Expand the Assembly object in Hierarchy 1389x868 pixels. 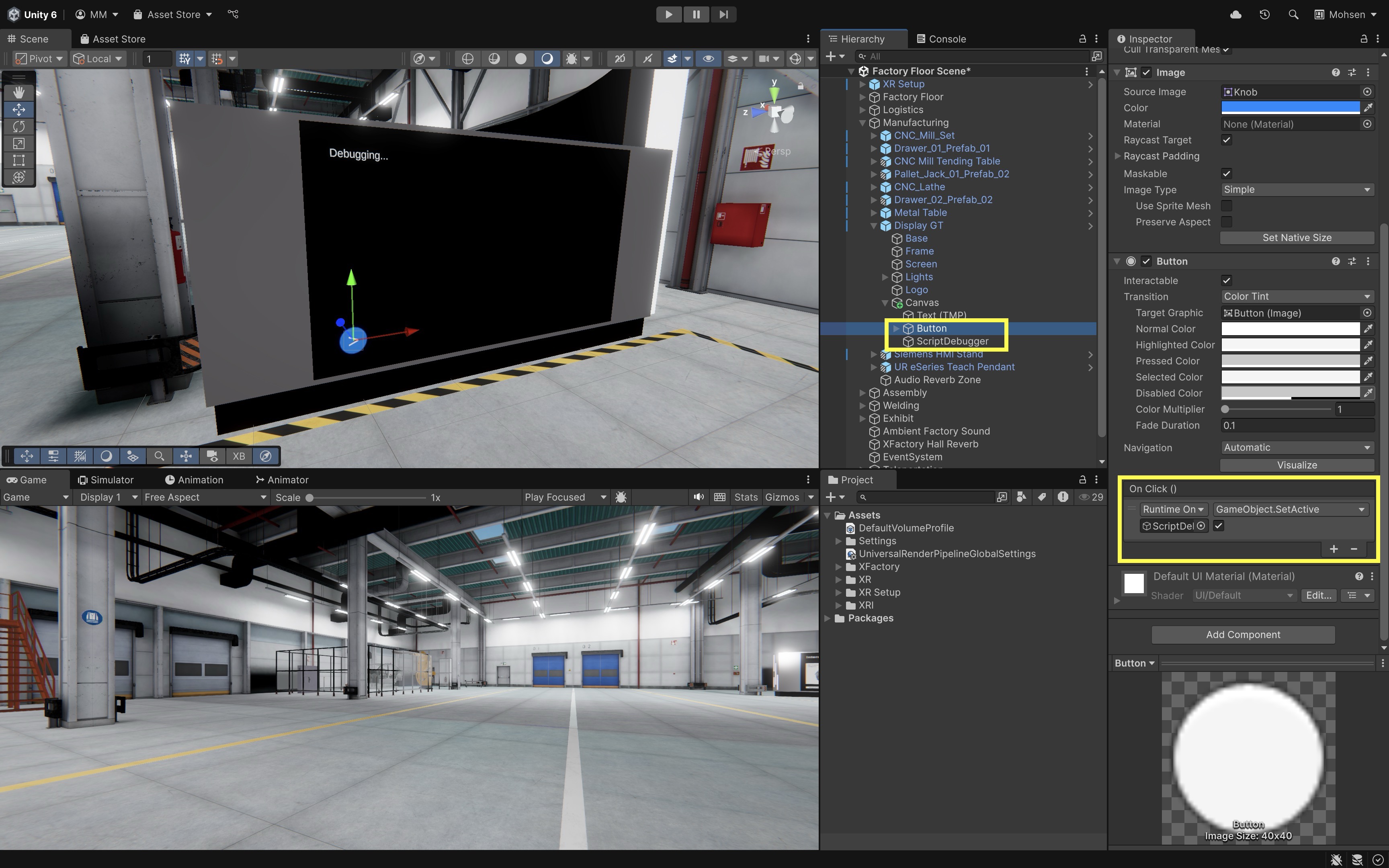coord(862,393)
